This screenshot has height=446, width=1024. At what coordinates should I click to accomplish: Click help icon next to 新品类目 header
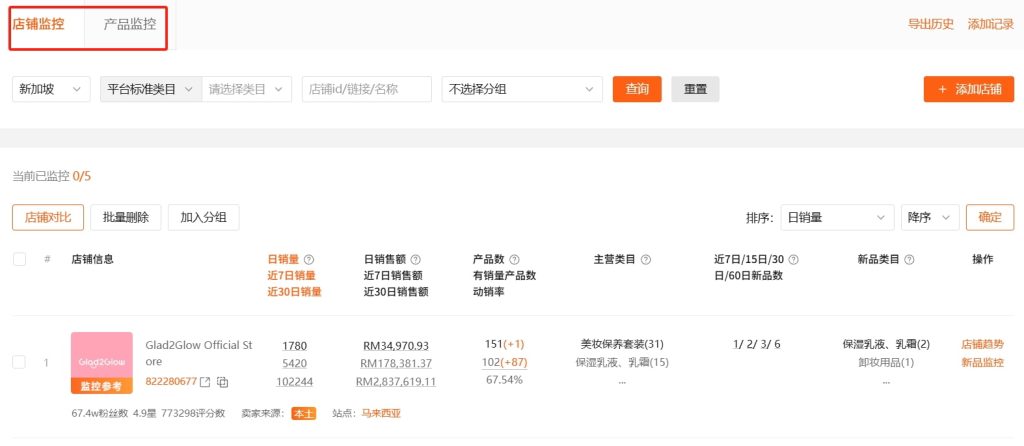pos(909,259)
